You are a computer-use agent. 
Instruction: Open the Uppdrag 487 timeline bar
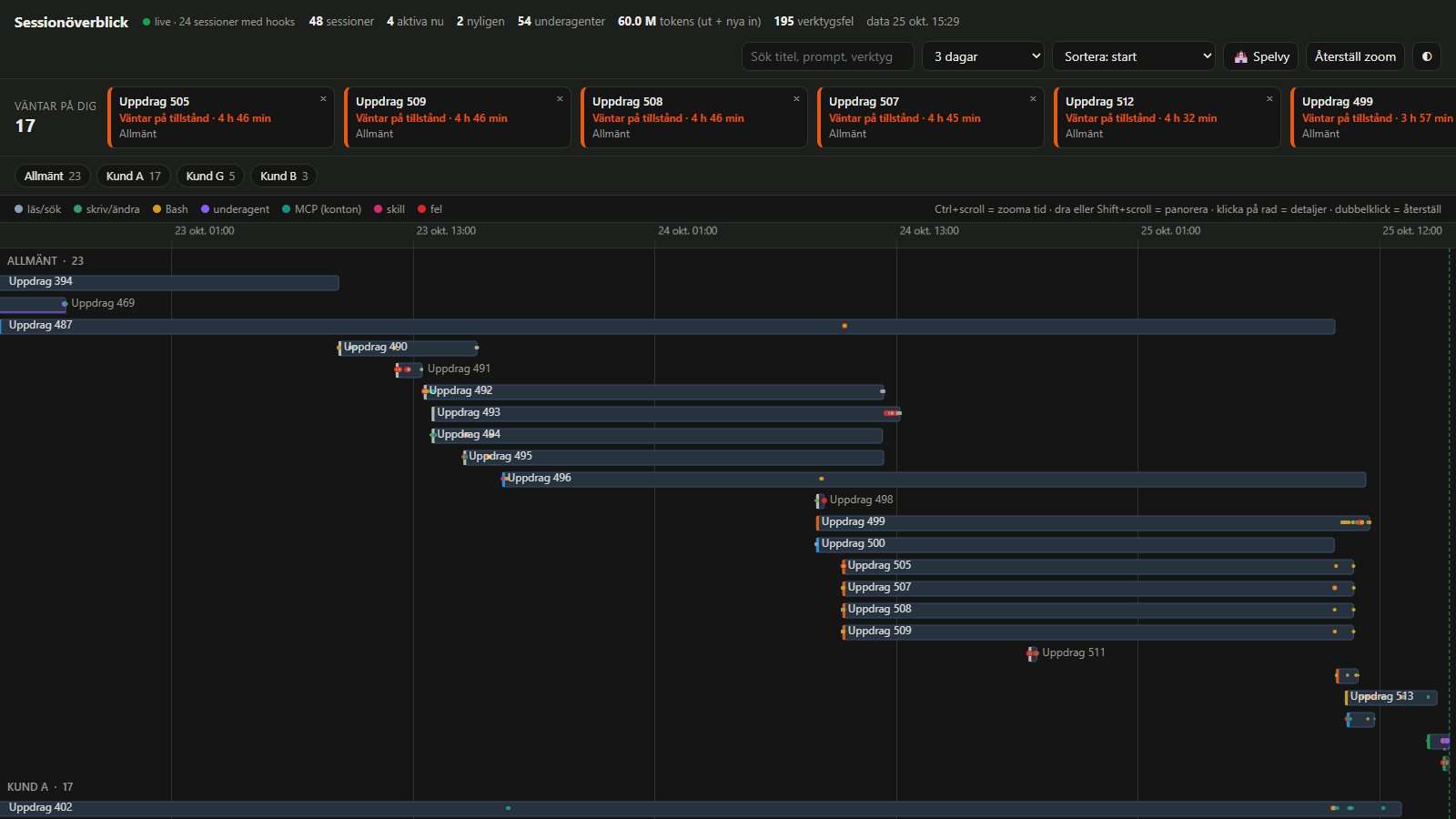pos(667,326)
